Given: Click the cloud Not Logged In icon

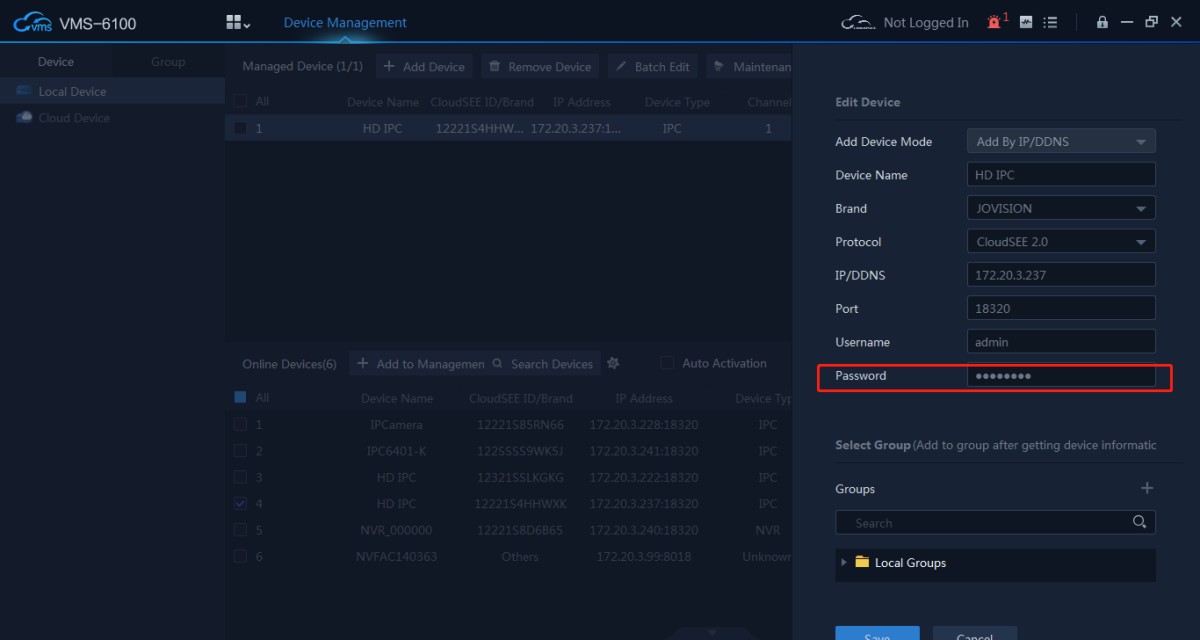Looking at the screenshot, I should click(x=858, y=22).
